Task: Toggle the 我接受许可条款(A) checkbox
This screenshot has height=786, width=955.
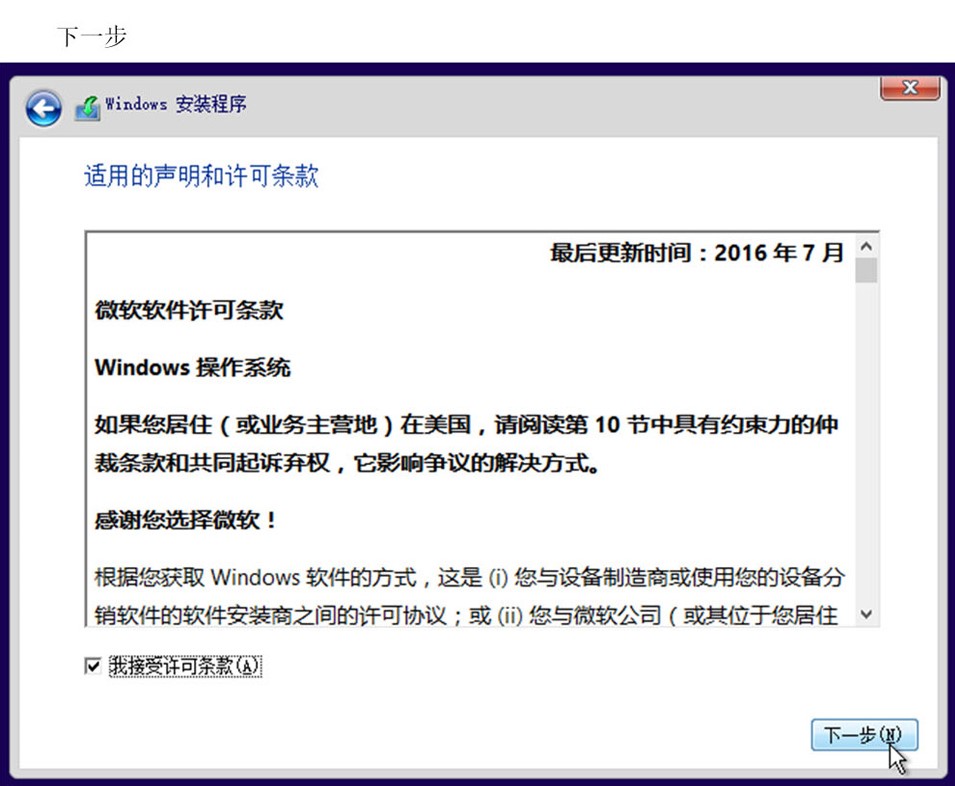Action: (x=93, y=665)
